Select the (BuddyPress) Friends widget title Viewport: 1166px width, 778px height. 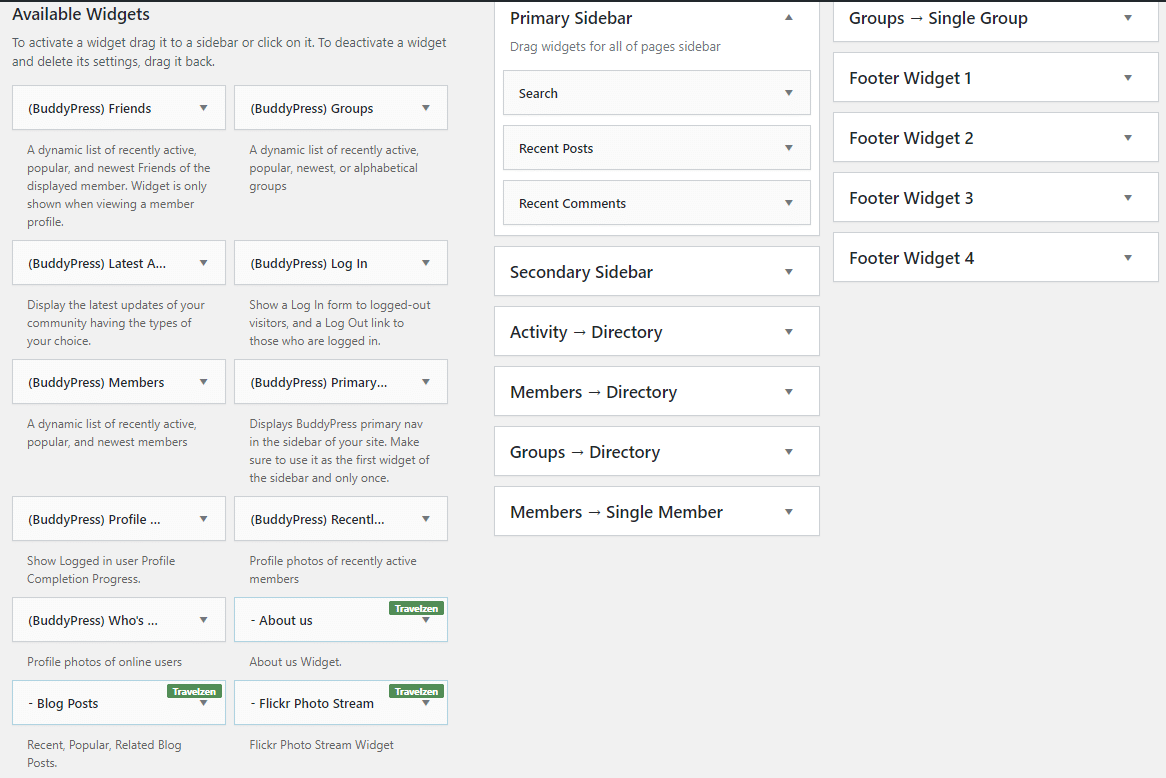click(x=89, y=109)
